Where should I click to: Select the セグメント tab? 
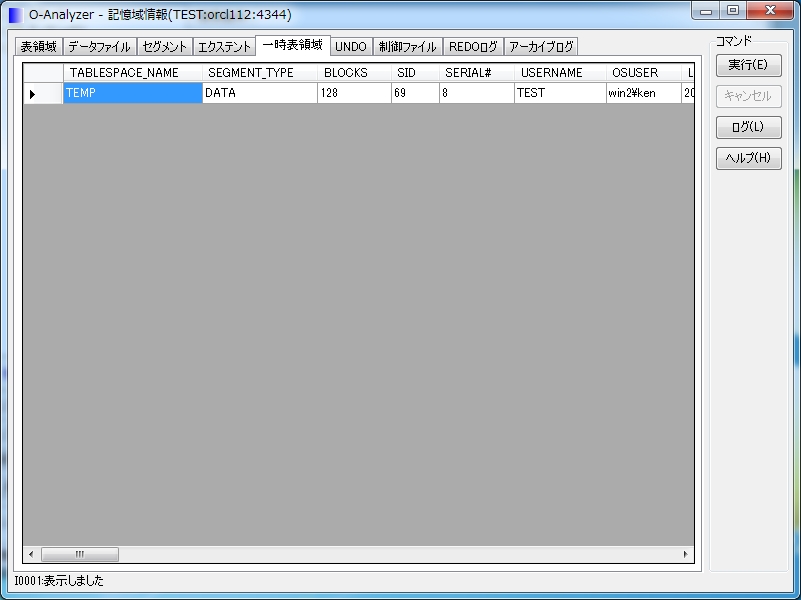pos(164,47)
